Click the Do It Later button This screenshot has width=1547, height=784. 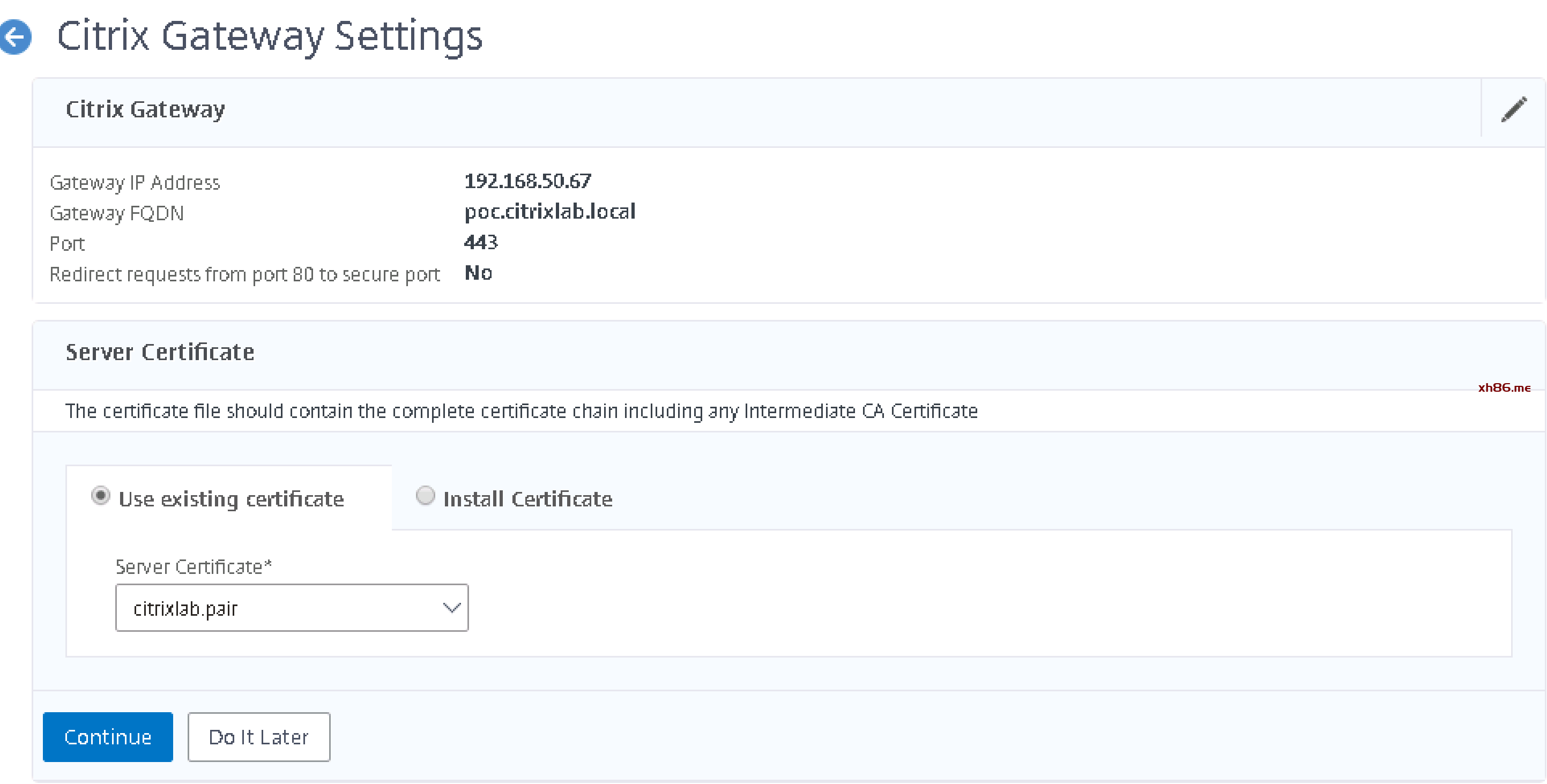(258, 737)
